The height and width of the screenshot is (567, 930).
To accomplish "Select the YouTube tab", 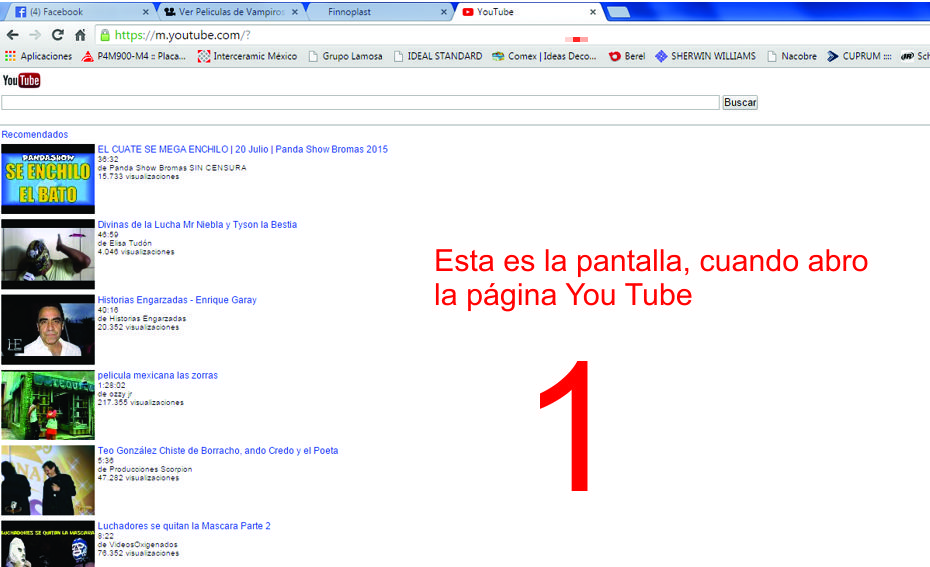I will tap(529, 12).
